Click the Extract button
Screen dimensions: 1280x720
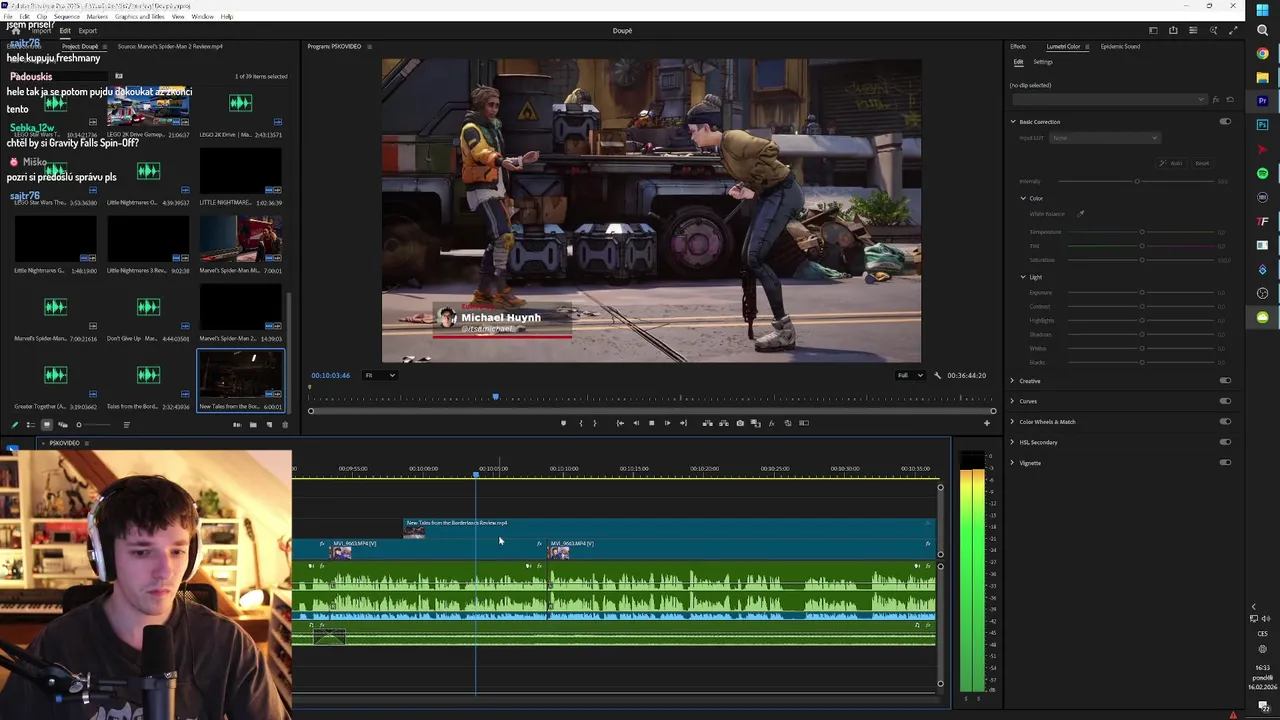tap(724, 423)
